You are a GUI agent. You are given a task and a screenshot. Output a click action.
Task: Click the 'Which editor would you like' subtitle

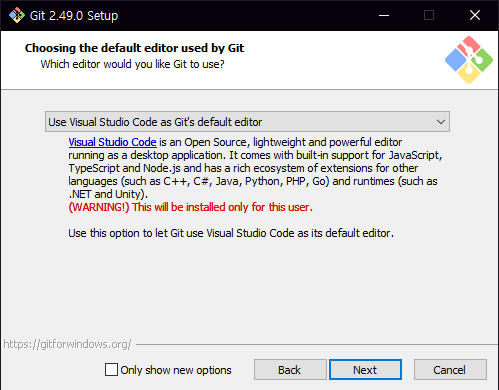point(132,64)
